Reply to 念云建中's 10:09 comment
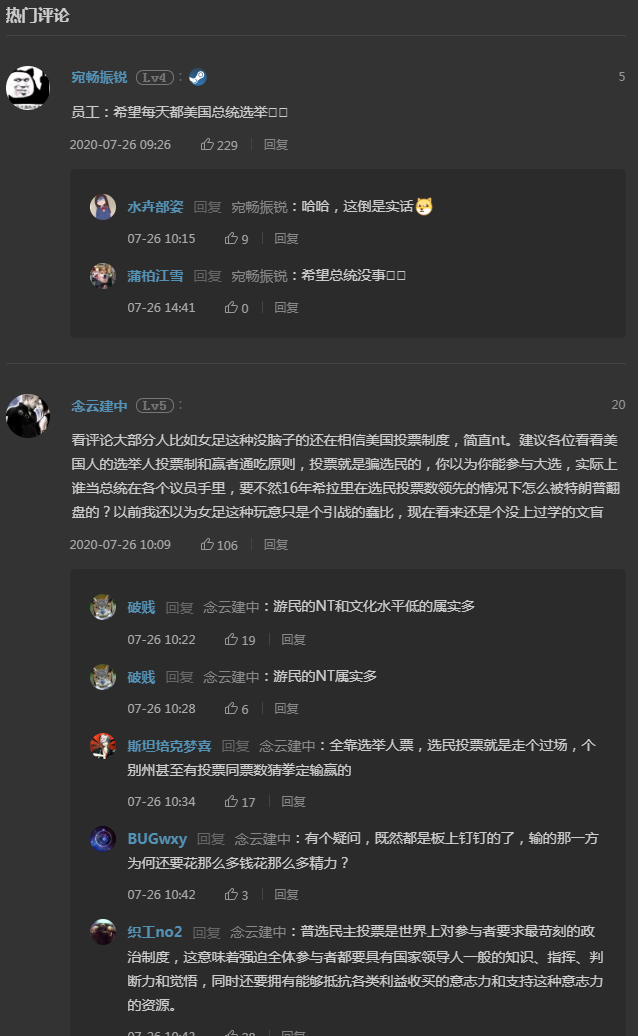The image size is (638, 1036). click(276, 545)
